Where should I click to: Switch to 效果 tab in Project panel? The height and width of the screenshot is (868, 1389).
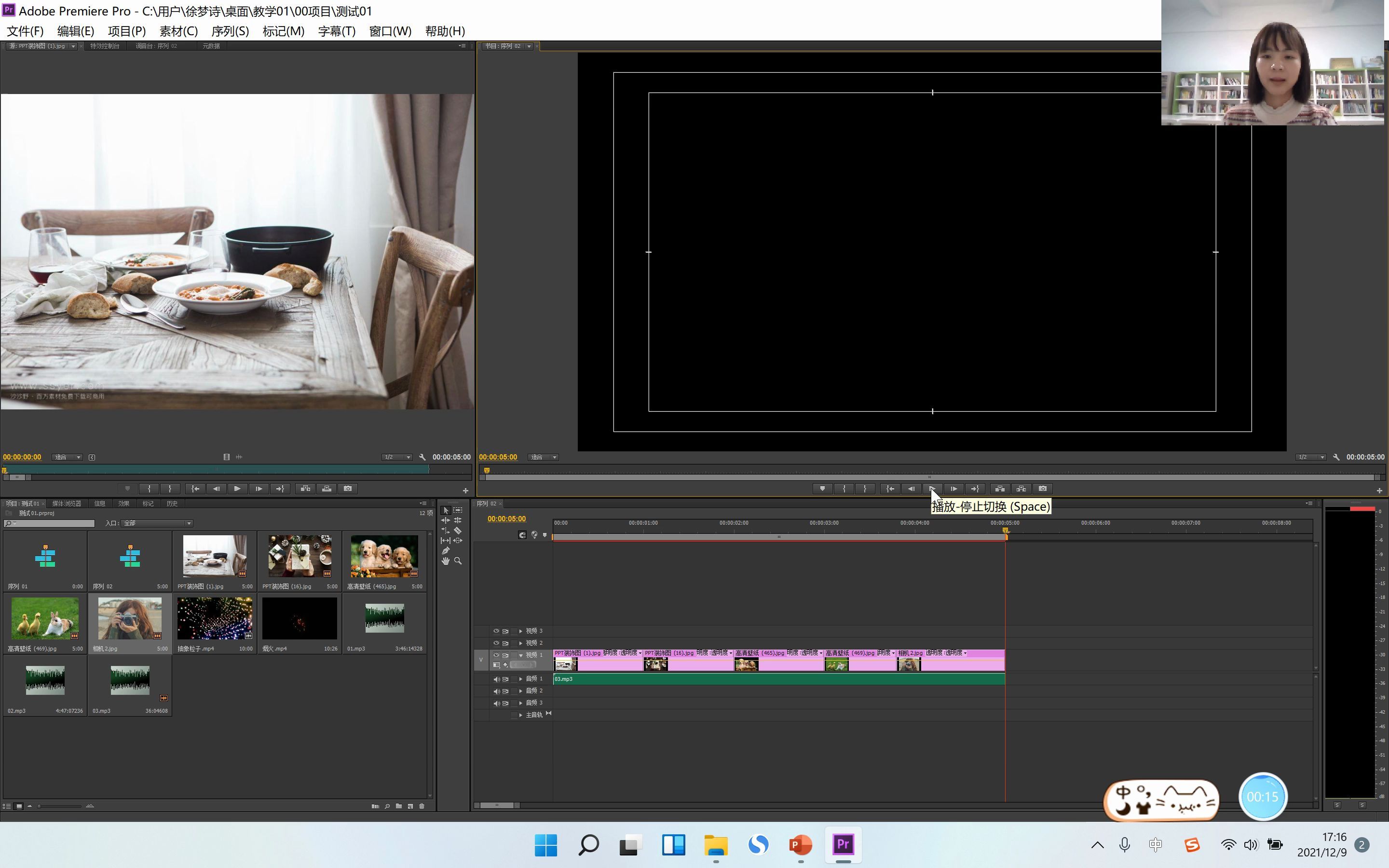click(124, 504)
